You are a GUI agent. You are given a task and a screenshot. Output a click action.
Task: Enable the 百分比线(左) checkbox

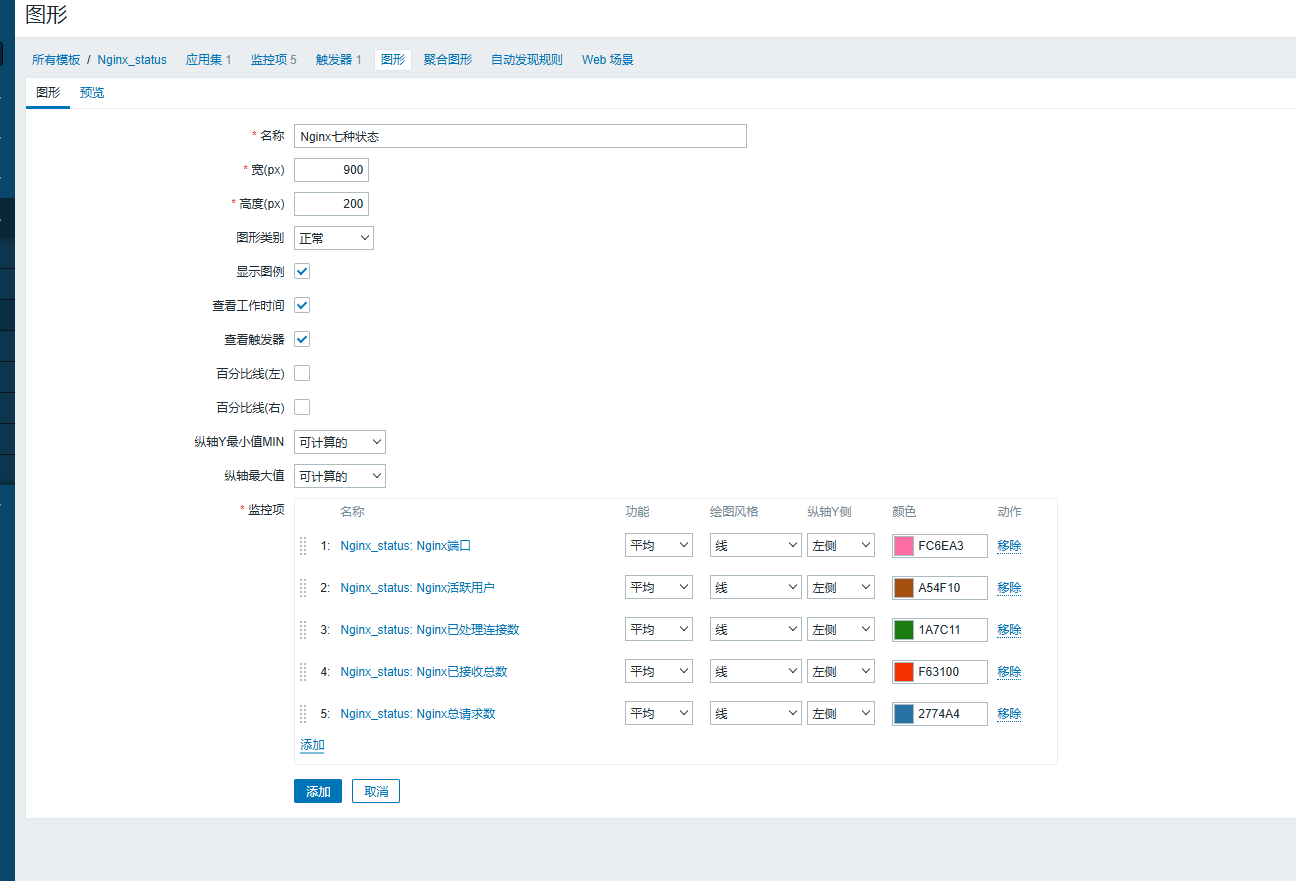(x=302, y=373)
